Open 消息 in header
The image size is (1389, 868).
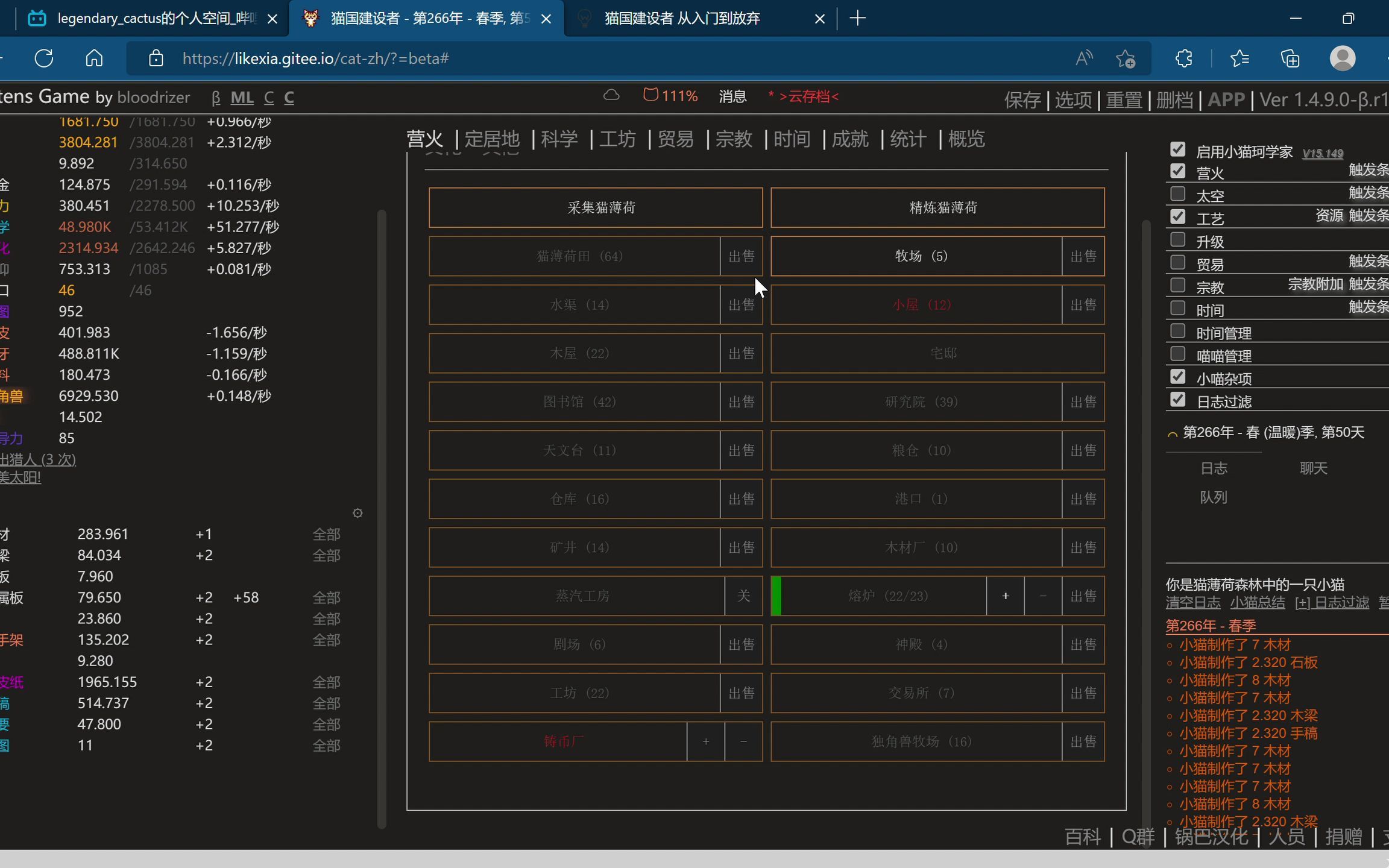pyautogui.click(x=732, y=96)
